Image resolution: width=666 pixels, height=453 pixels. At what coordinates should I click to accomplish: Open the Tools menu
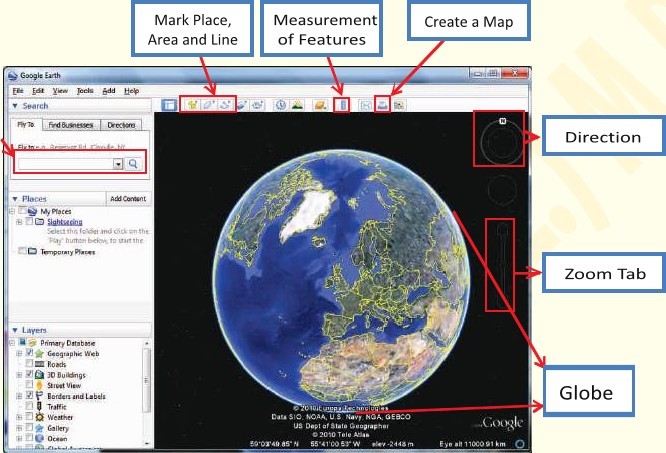tap(85, 91)
